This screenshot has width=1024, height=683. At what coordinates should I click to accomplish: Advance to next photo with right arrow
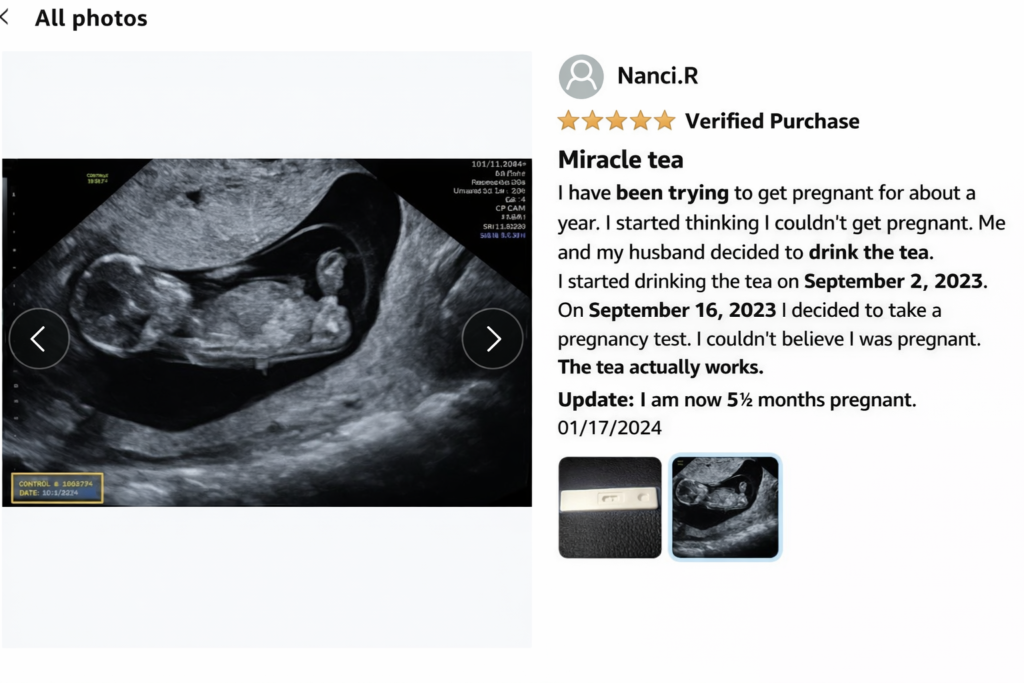492,339
